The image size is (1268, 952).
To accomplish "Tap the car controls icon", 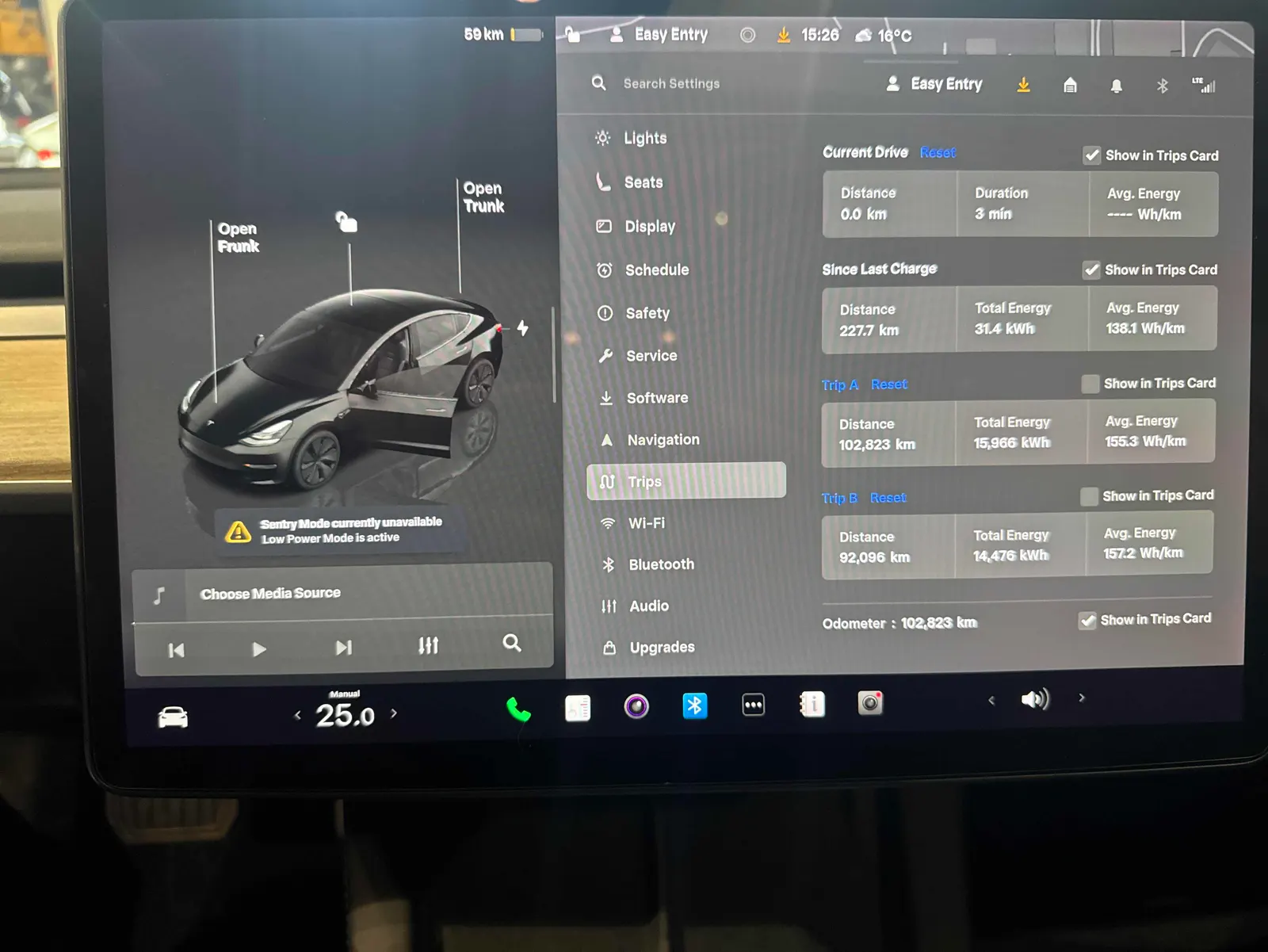I will click(x=173, y=717).
